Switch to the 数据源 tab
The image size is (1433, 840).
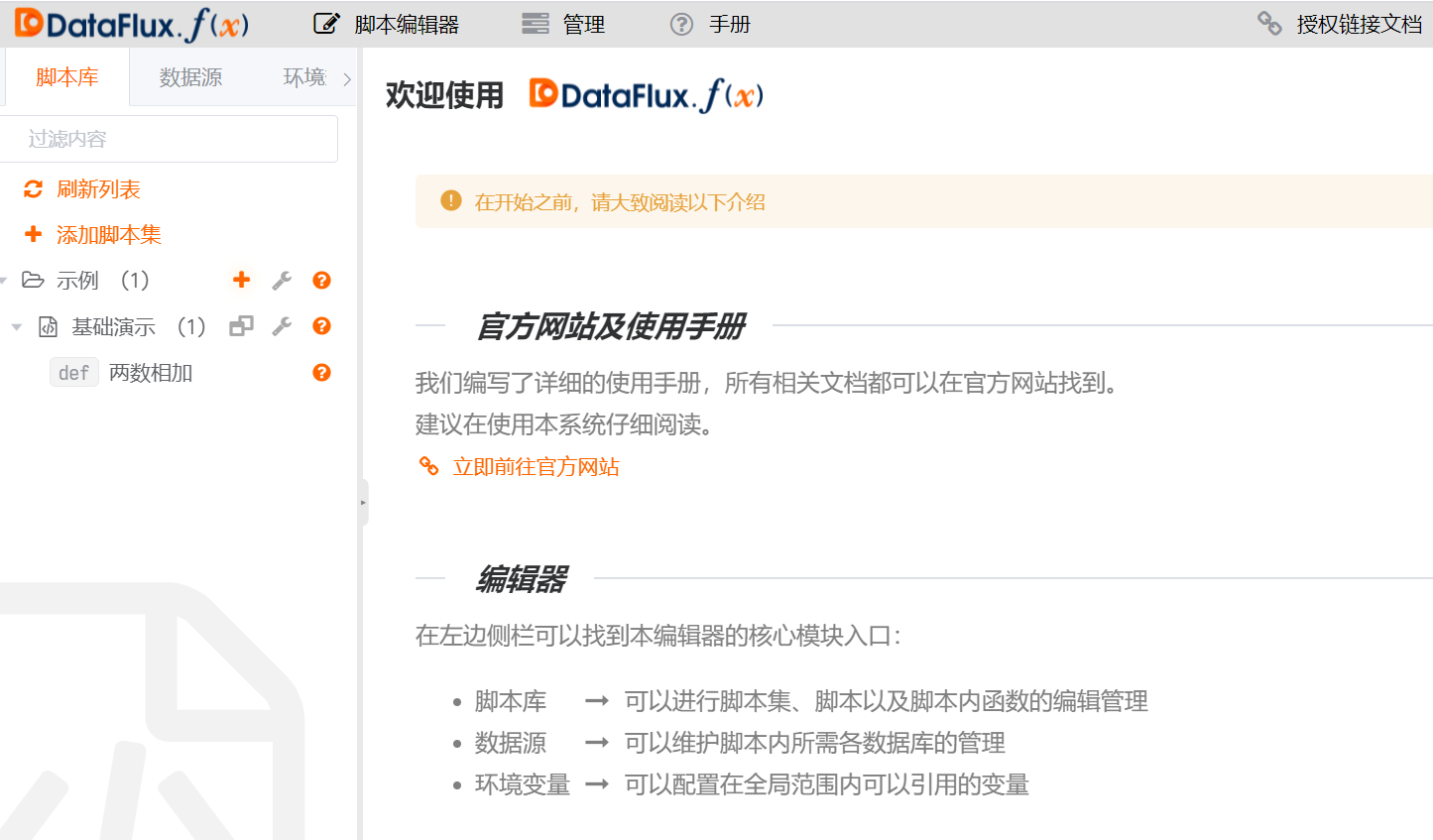pyautogui.click(x=190, y=77)
